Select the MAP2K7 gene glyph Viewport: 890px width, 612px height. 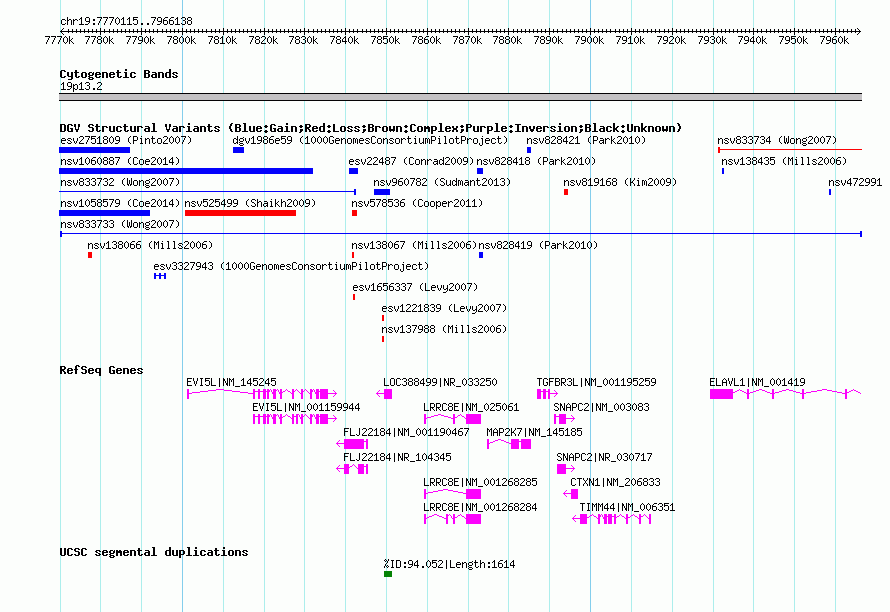[509, 444]
